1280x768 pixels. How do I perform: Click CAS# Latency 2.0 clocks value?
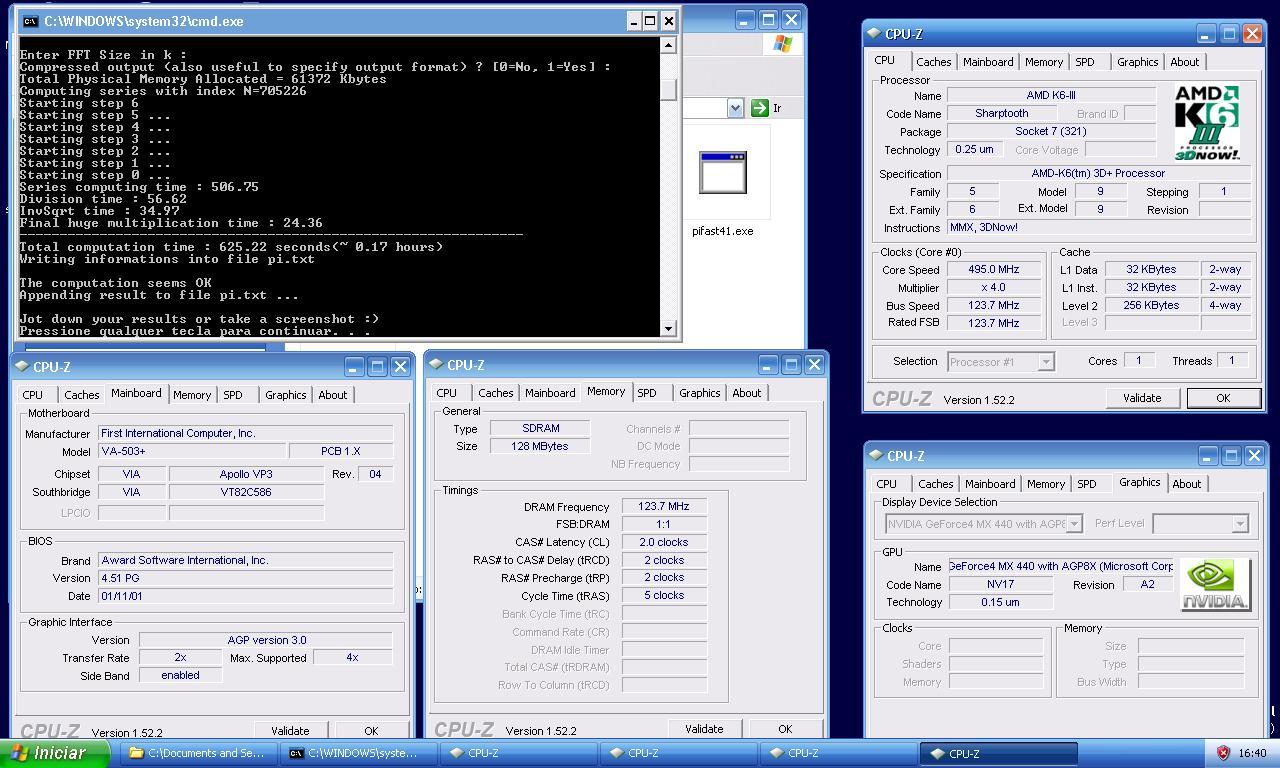click(664, 542)
